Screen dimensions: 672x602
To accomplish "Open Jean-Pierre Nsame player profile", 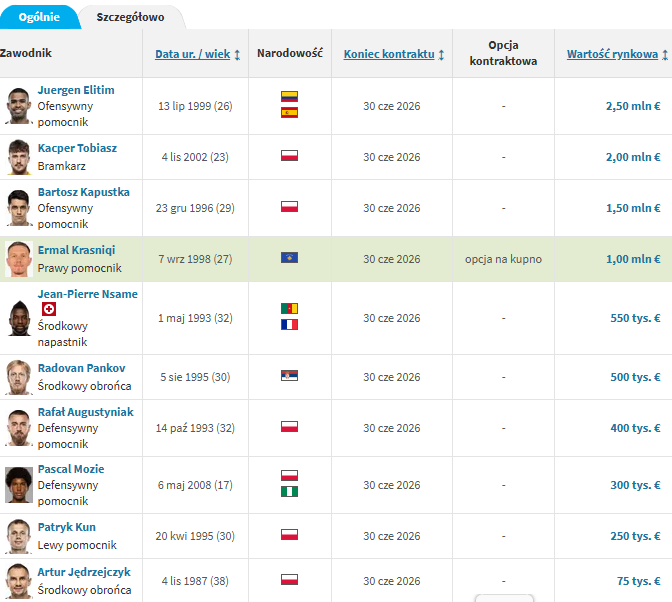I will point(87,294).
